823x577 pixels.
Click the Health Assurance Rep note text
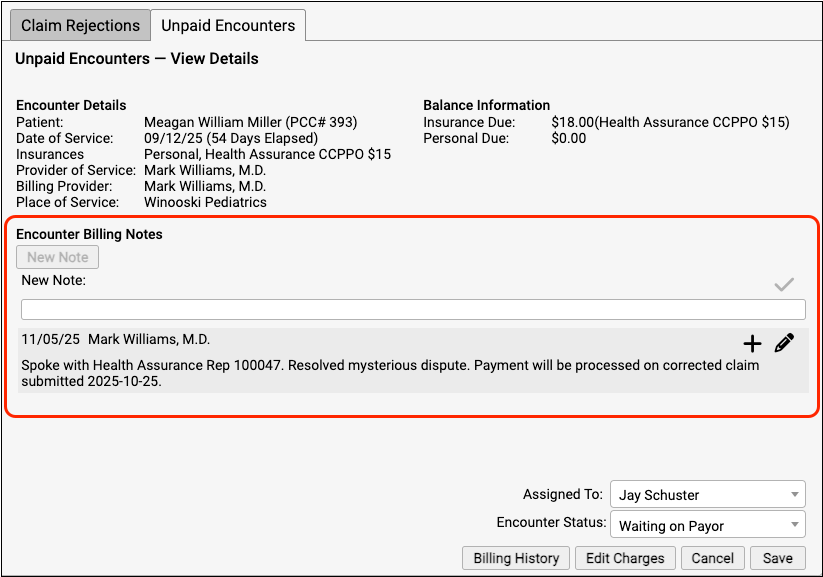390,373
